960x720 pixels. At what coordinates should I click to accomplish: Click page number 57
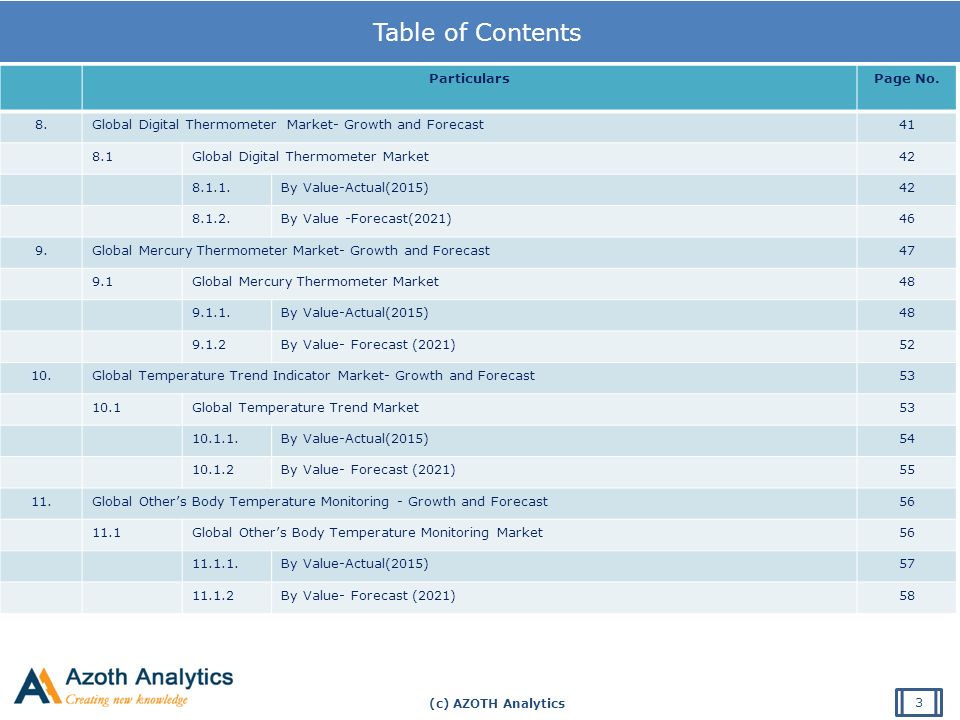pos(907,564)
